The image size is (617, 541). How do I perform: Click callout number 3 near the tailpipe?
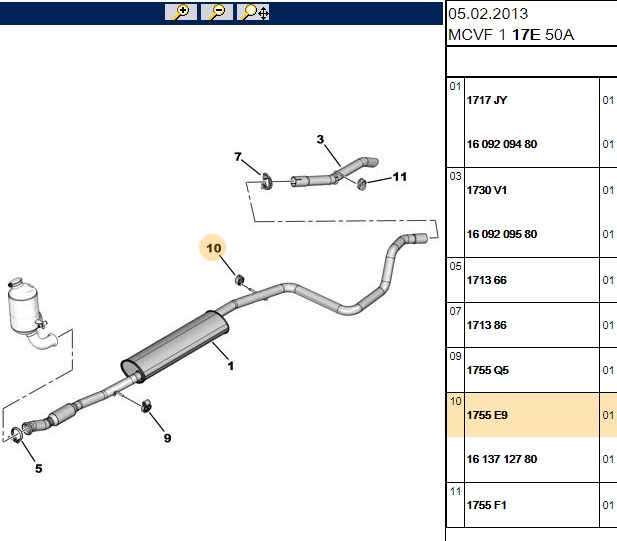pyautogui.click(x=320, y=139)
